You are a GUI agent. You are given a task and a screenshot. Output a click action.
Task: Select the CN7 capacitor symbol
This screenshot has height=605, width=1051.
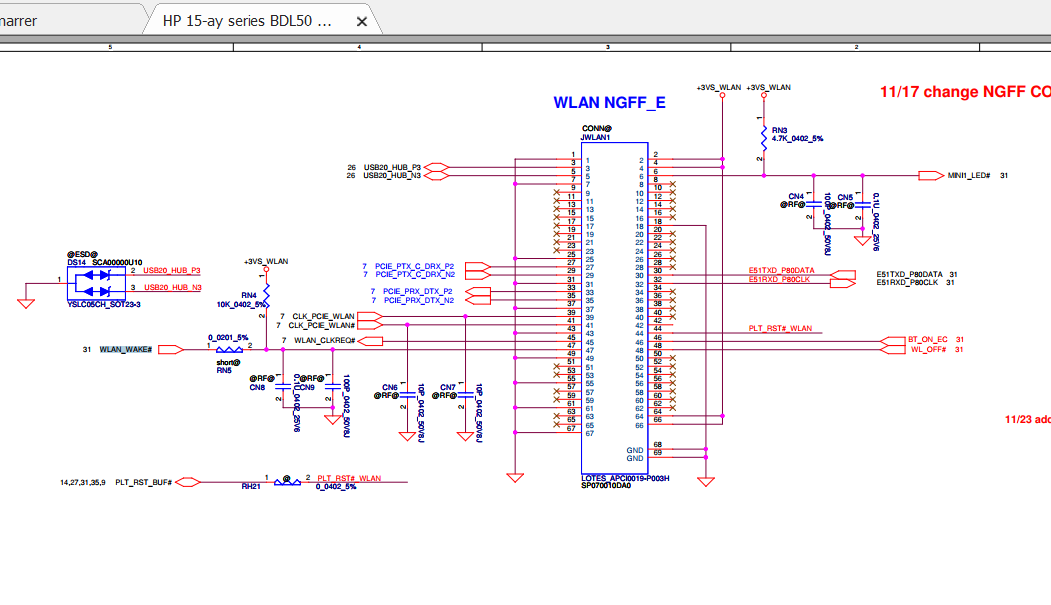(x=465, y=395)
